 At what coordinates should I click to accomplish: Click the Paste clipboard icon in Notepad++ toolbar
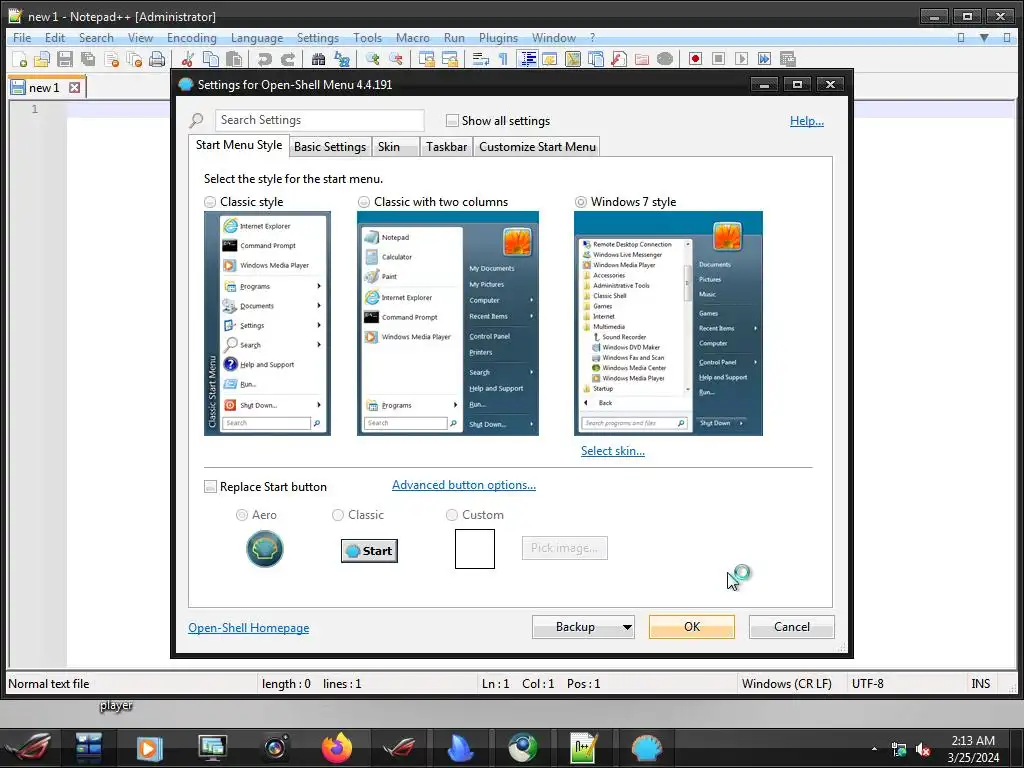click(234, 59)
